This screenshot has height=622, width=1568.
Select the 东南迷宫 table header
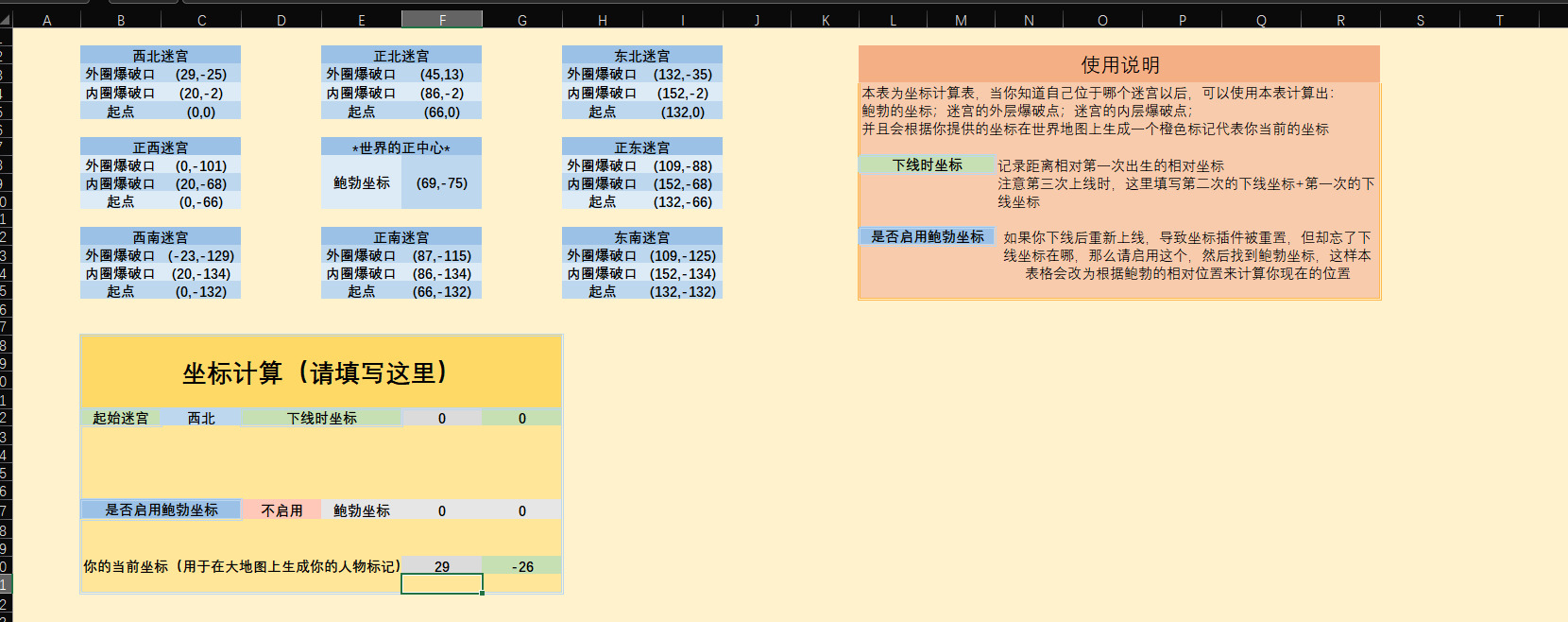coord(642,237)
